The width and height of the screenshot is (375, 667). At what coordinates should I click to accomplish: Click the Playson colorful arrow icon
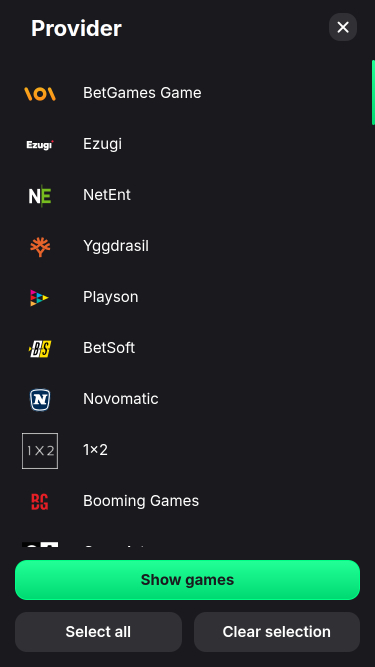(x=39, y=298)
